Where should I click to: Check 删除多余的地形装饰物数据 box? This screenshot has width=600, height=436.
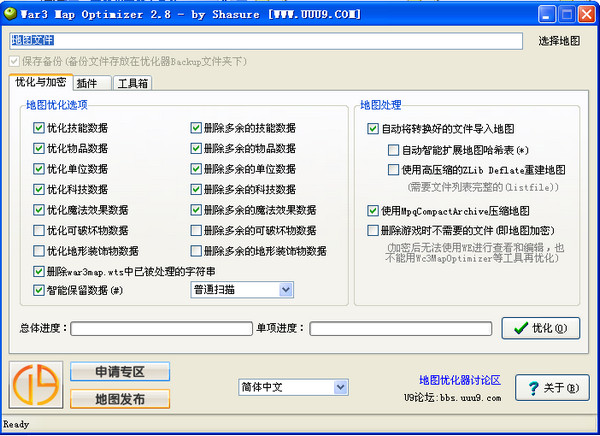tap(196, 251)
